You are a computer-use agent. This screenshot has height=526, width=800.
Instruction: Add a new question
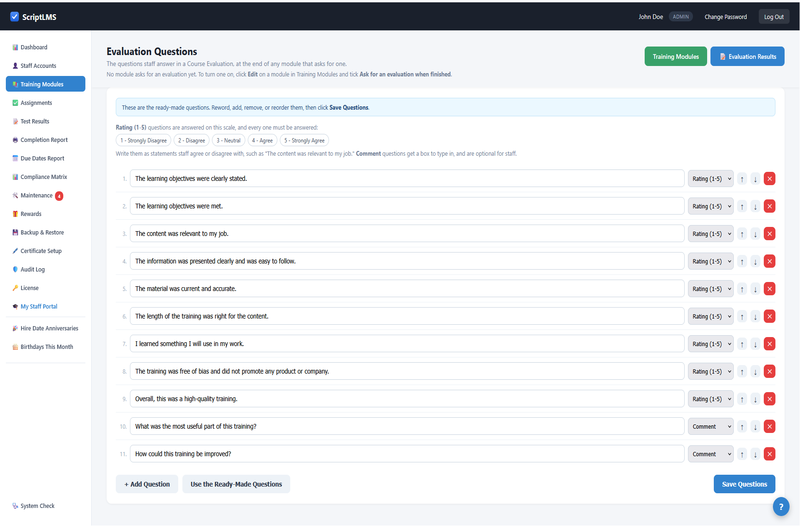(147, 484)
